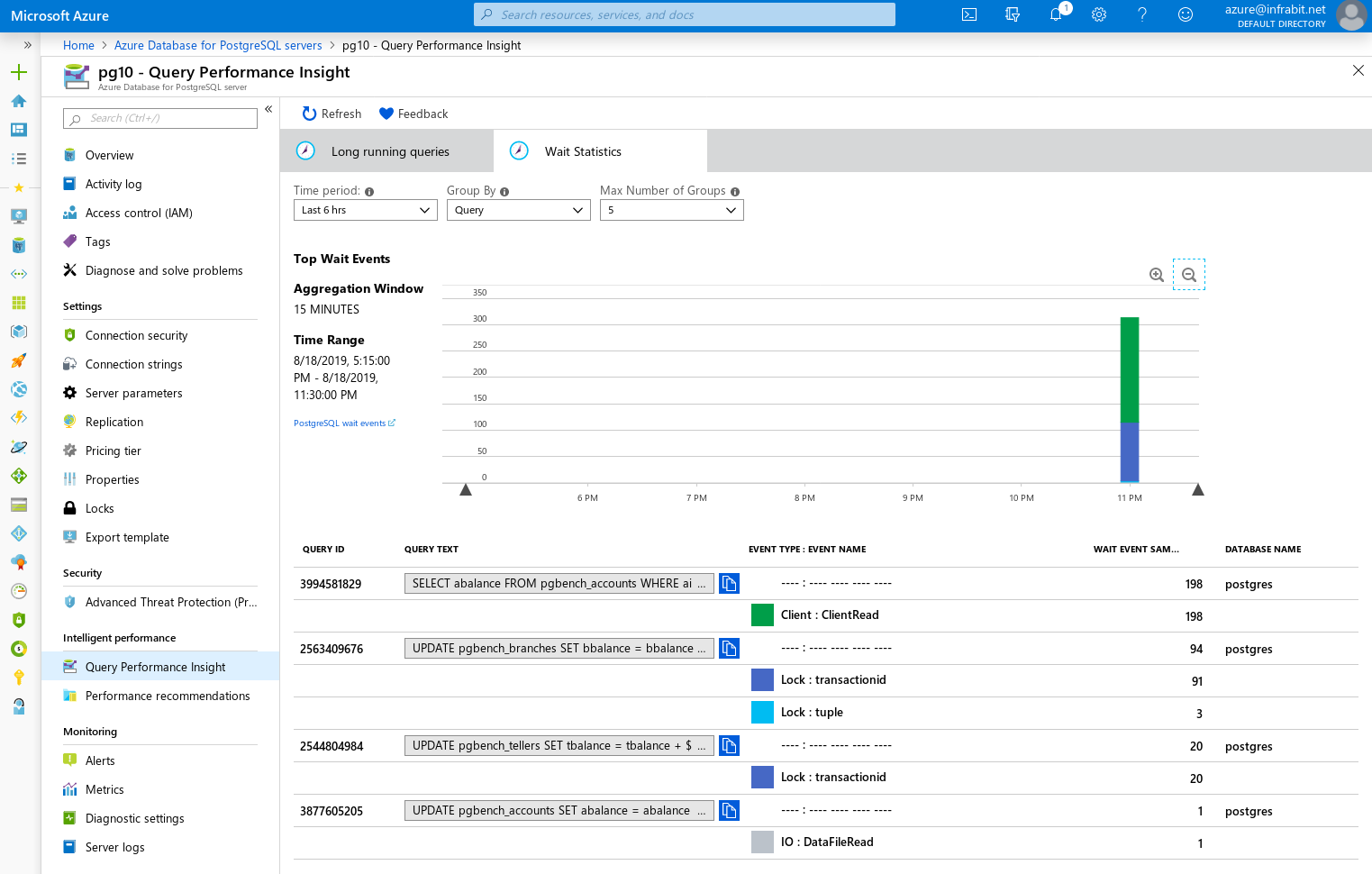The width and height of the screenshot is (1372, 874).
Task: Click Home breadcrumb link
Action: [78, 45]
